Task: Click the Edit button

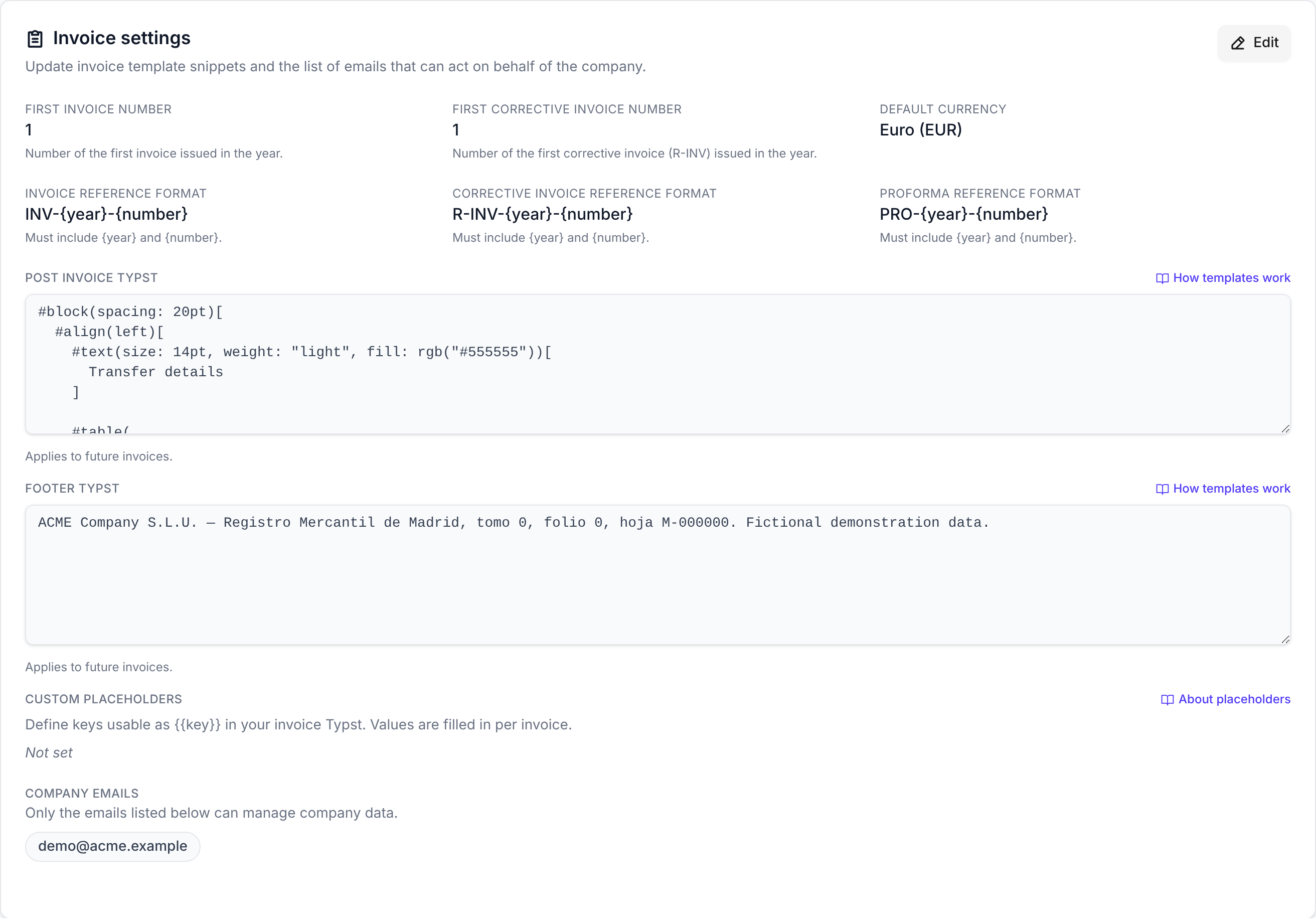Action: [1253, 43]
